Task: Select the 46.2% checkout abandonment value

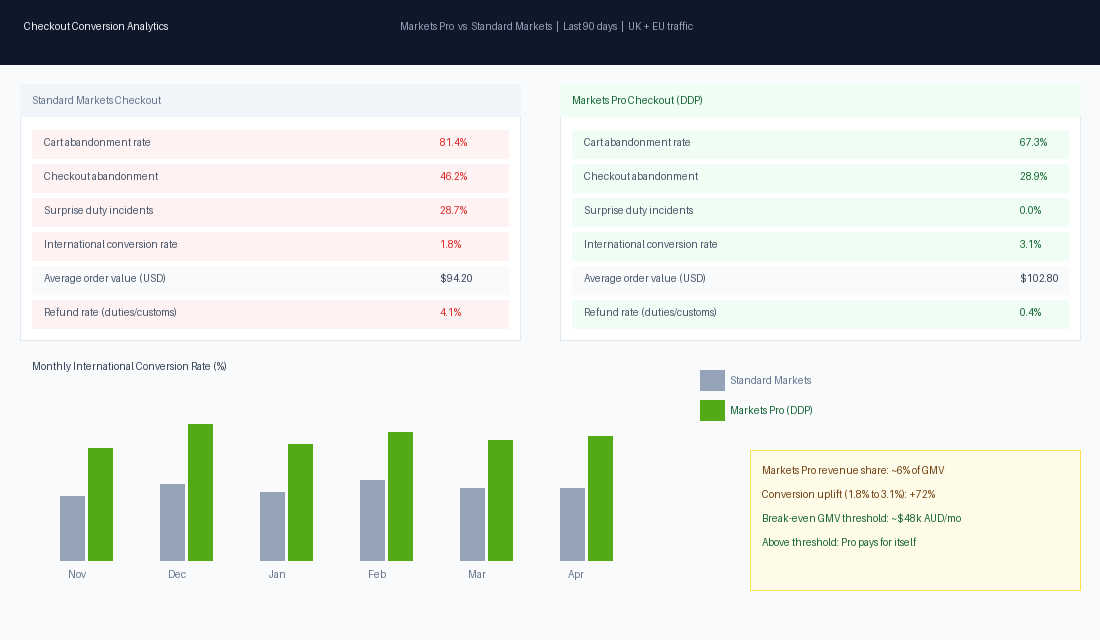Action: pyautogui.click(x=453, y=176)
